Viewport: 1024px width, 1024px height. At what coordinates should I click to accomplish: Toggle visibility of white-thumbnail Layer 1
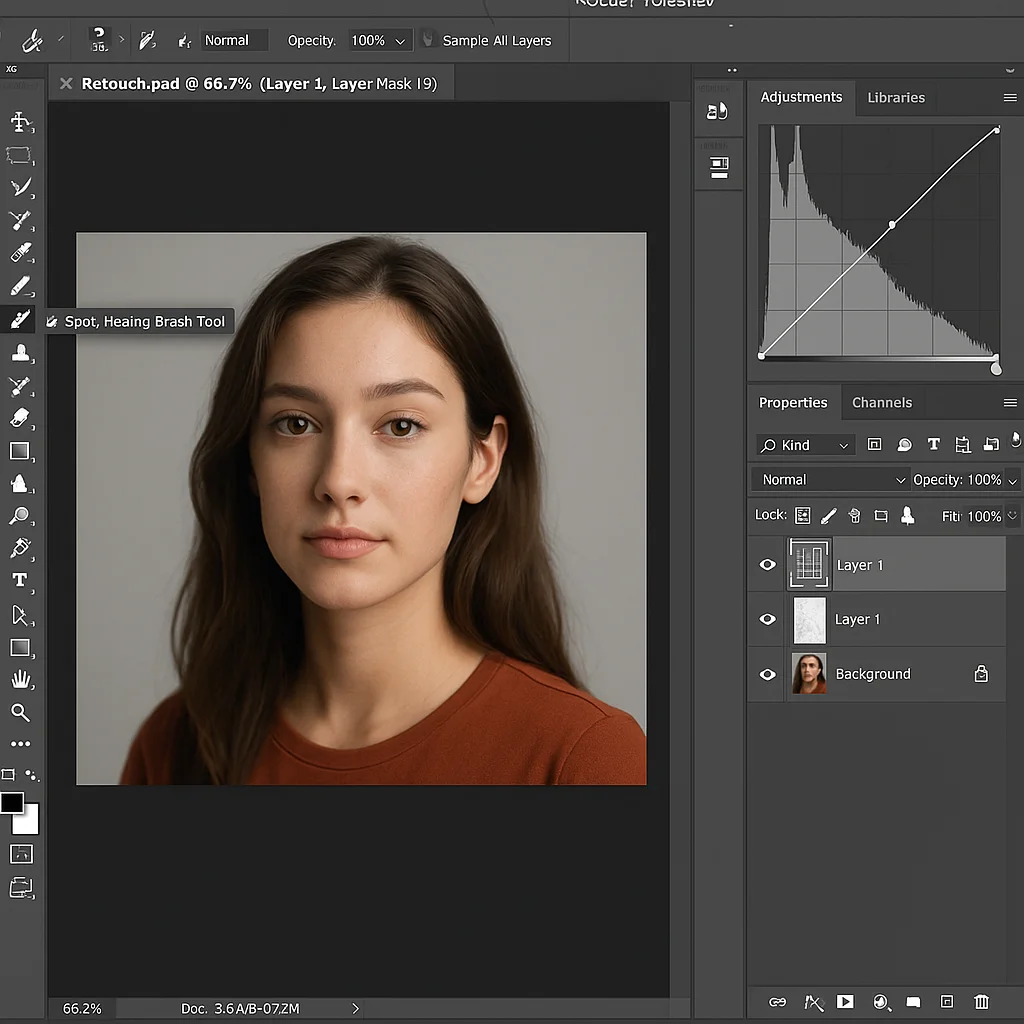[768, 619]
